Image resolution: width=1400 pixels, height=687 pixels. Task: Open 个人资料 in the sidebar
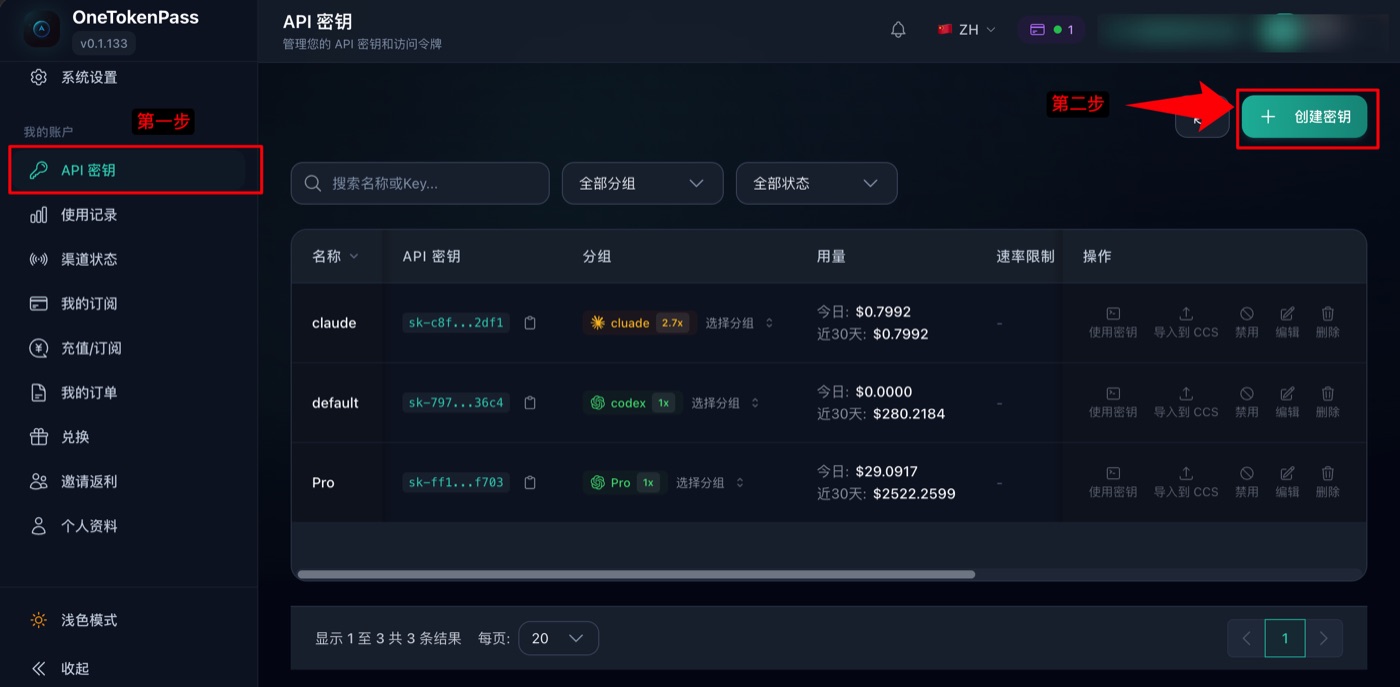pos(128,526)
